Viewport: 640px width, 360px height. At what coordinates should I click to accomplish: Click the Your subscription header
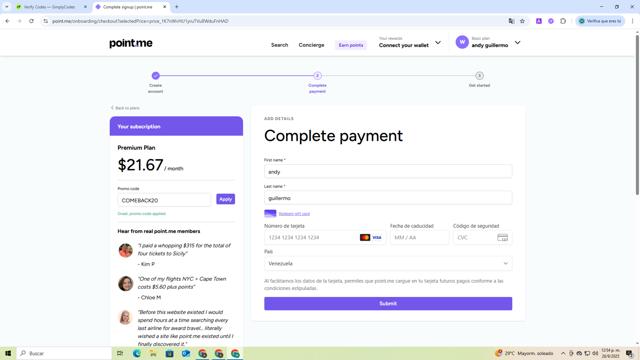pyautogui.click(x=176, y=127)
